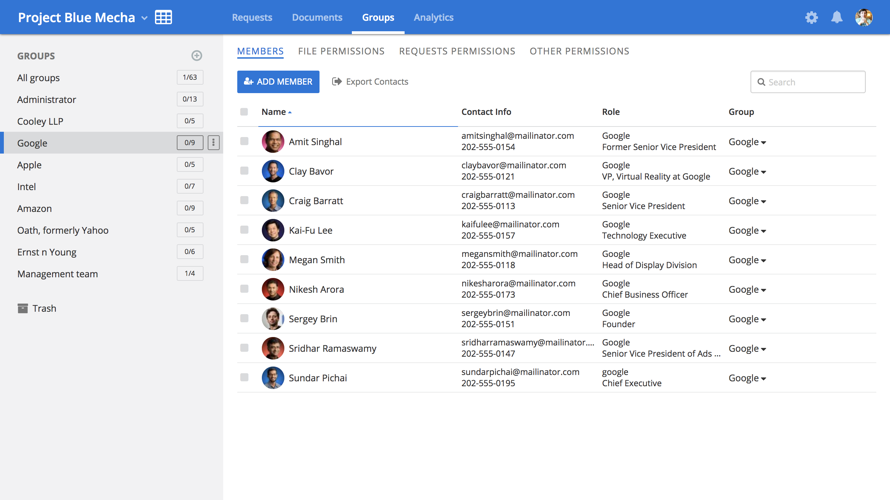Image resolution: width=890 pixels, height=500 pixels.
Task: Go to the Documents tab
Action: [x=317, y=18]
